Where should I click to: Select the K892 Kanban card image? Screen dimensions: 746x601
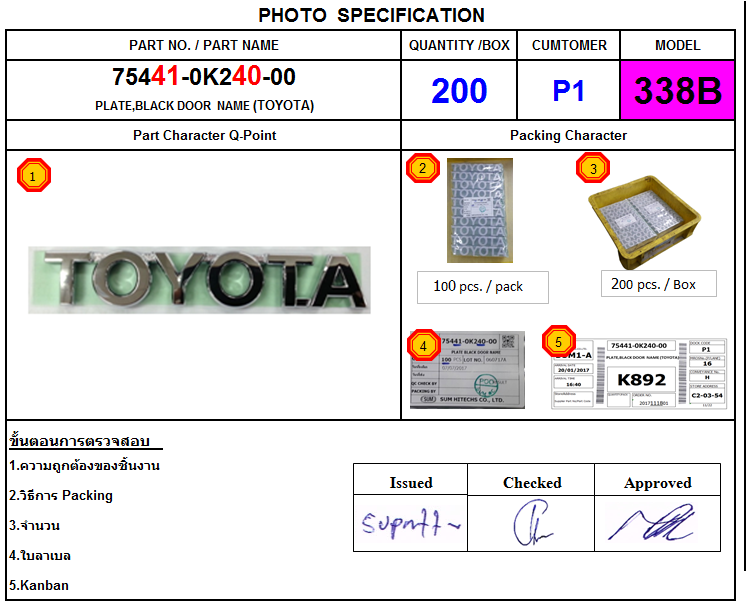(639, 374)
